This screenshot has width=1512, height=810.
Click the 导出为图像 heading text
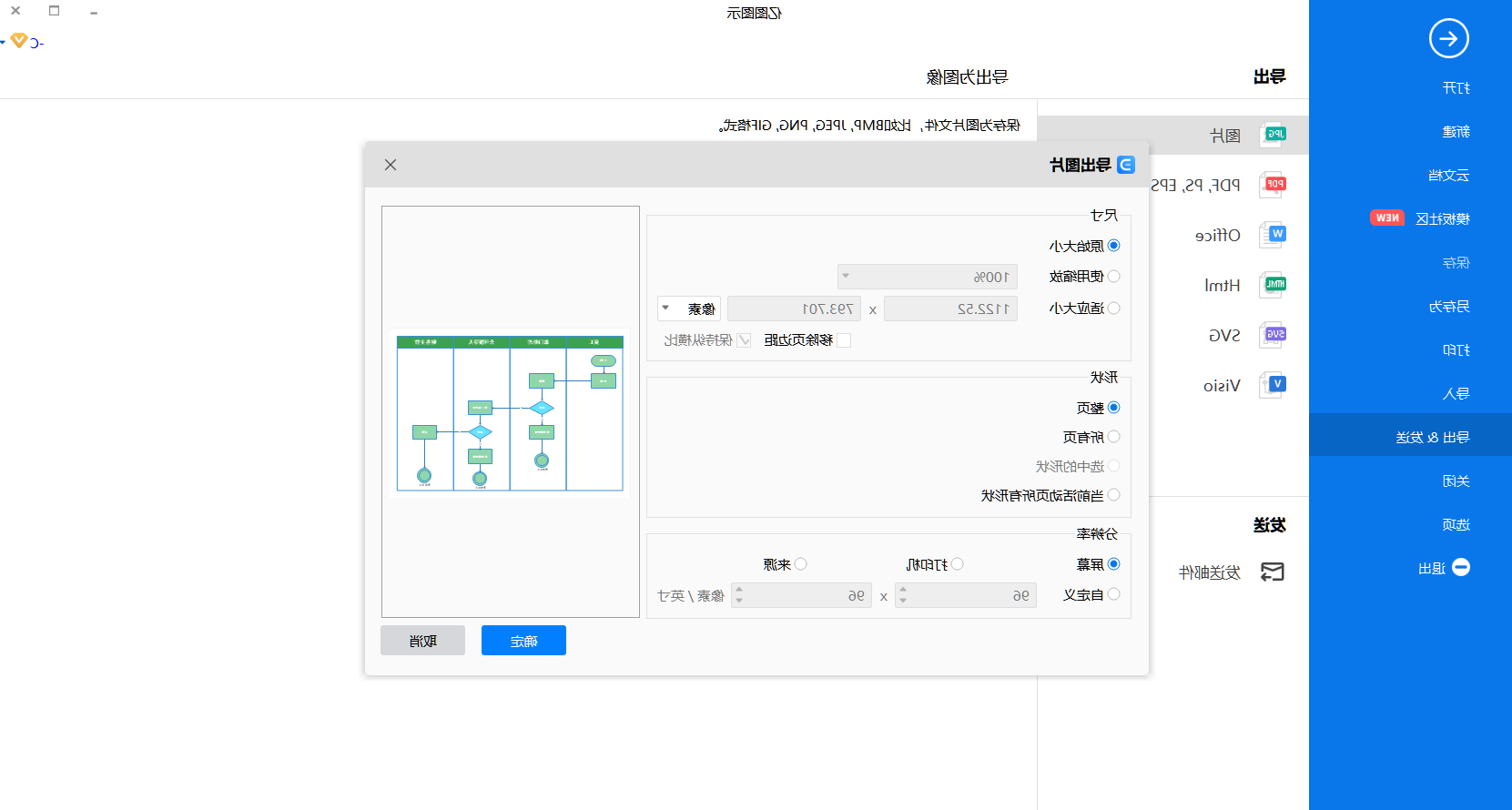point(968,77)
